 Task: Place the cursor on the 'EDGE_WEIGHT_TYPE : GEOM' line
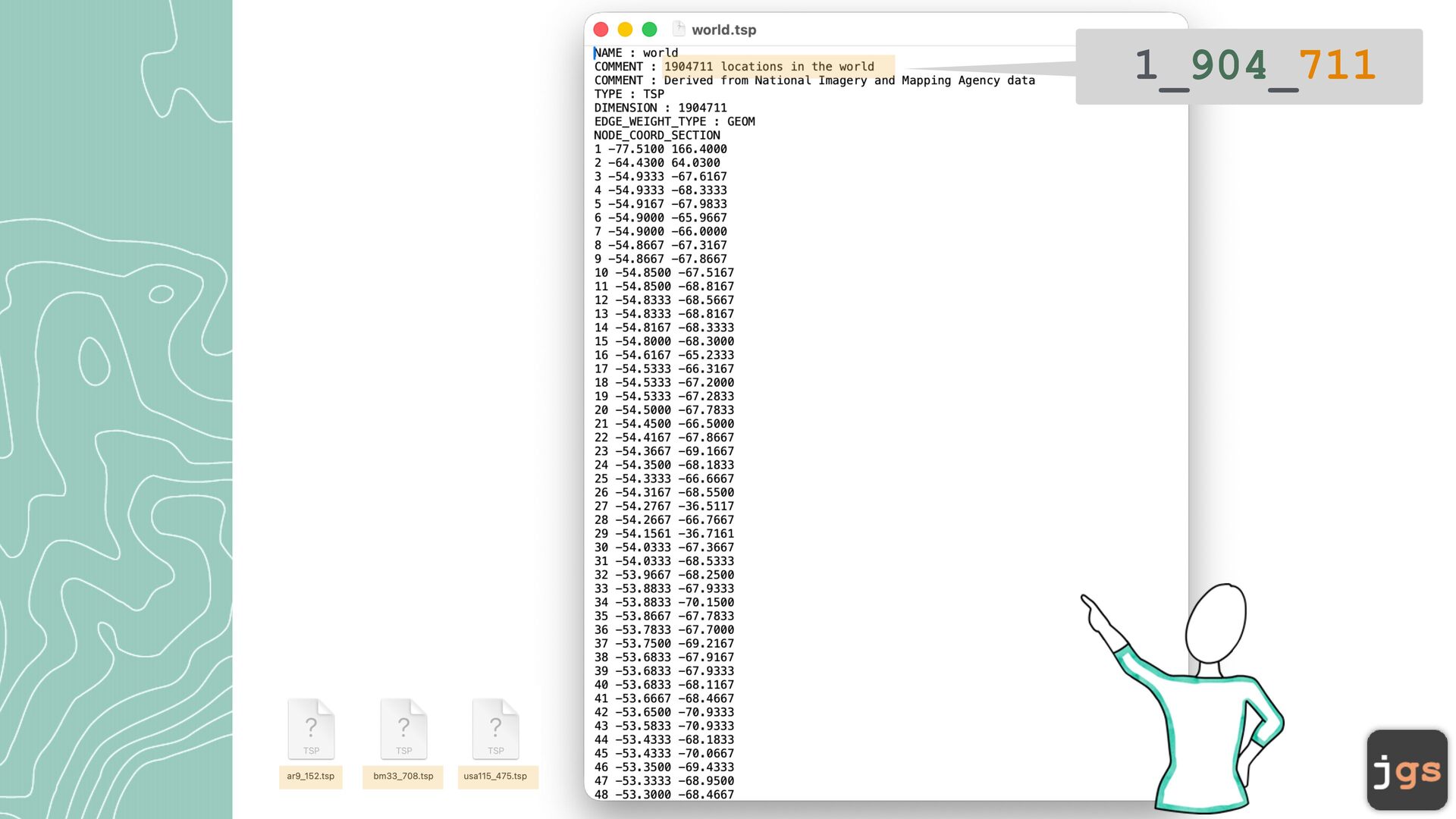[674, 121]
